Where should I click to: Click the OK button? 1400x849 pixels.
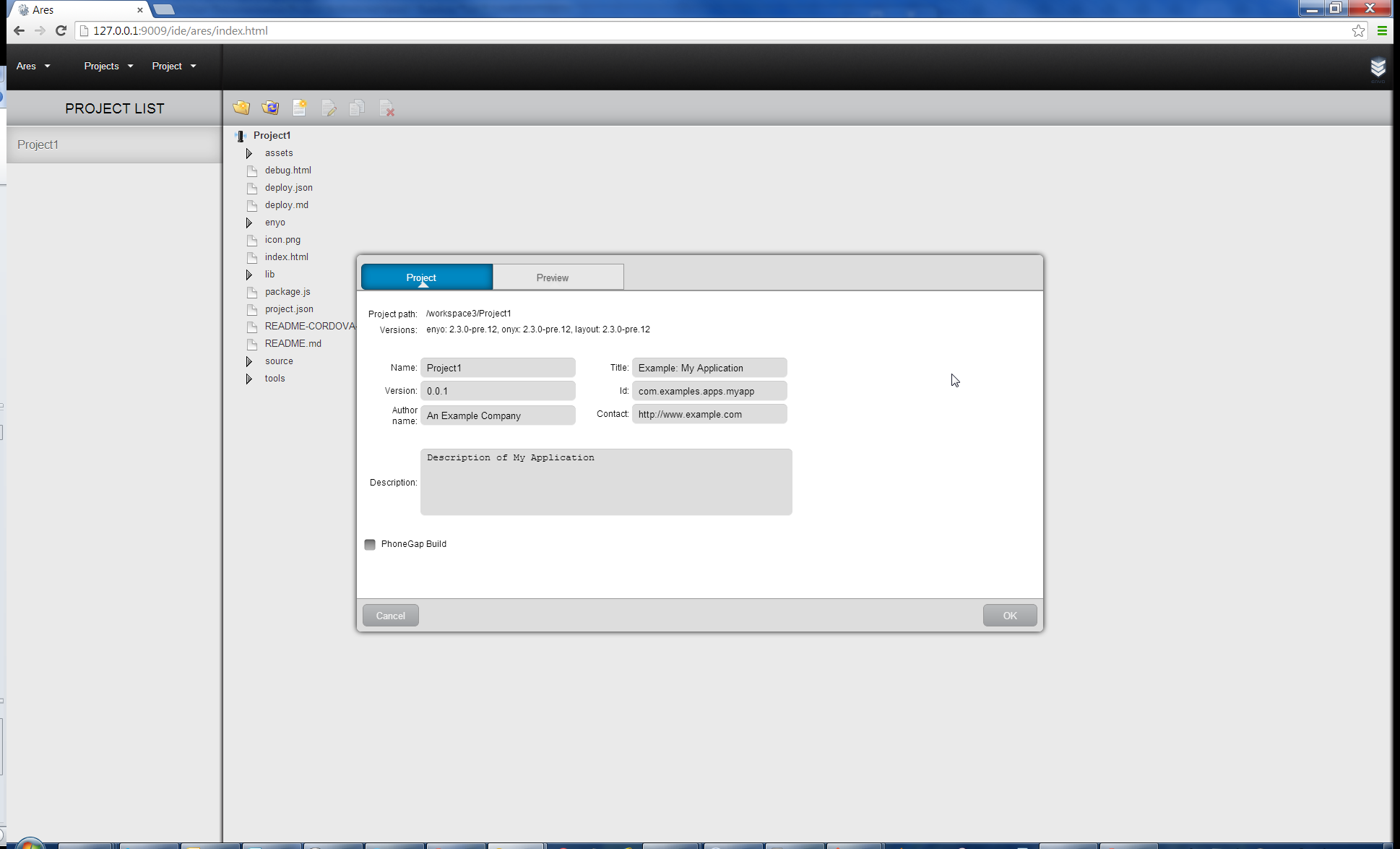coord(1010,615)
